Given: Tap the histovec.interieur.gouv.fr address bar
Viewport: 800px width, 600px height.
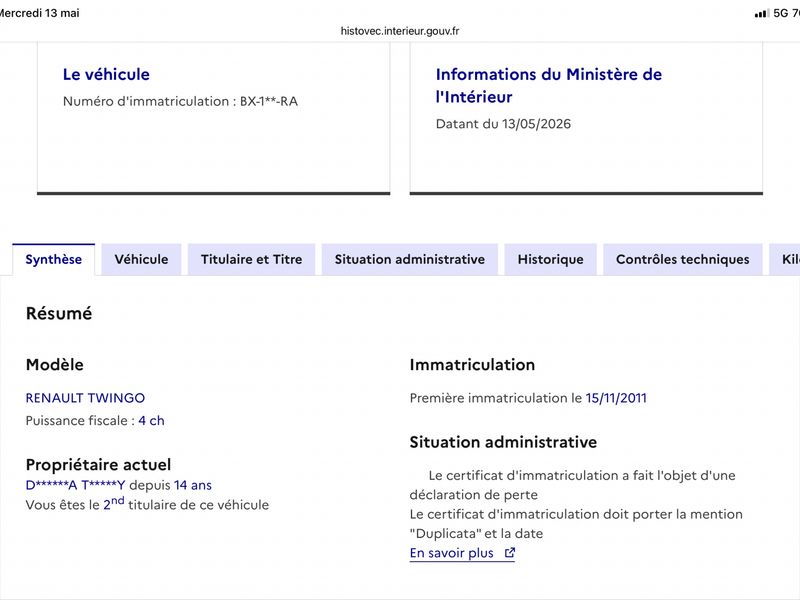Looking at the screenshot, I should click(x=400, y=31).
